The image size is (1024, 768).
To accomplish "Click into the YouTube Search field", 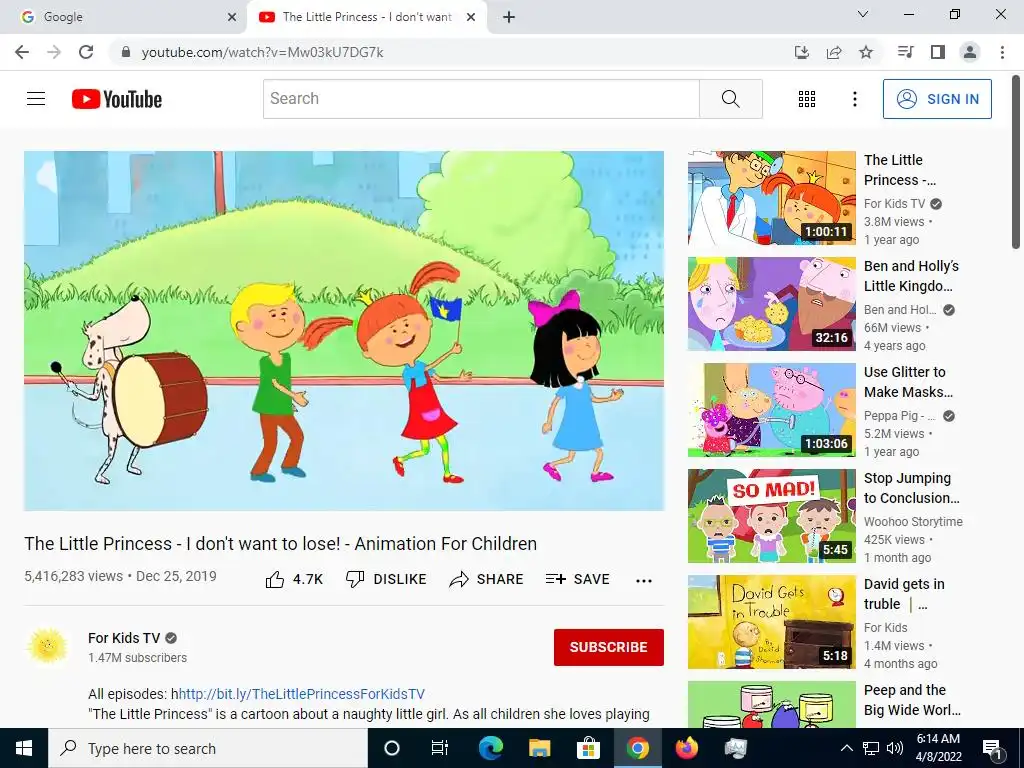I will tap(481, 99).
